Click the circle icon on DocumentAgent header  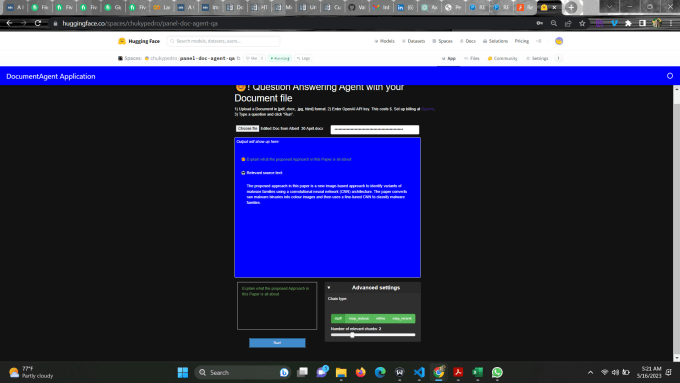[x=670, y=76]
